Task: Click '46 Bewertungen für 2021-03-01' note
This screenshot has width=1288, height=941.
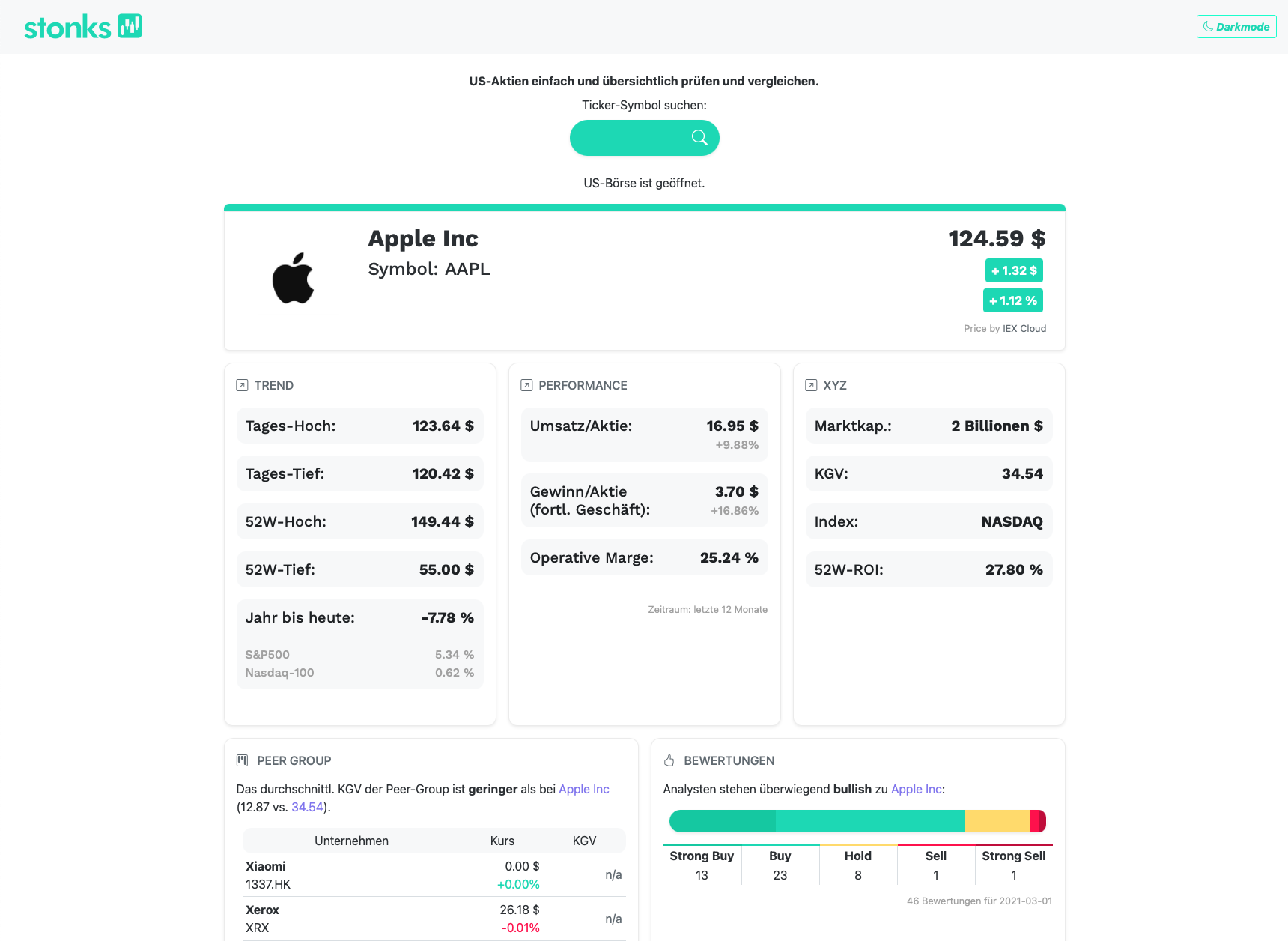Action: 979,901
